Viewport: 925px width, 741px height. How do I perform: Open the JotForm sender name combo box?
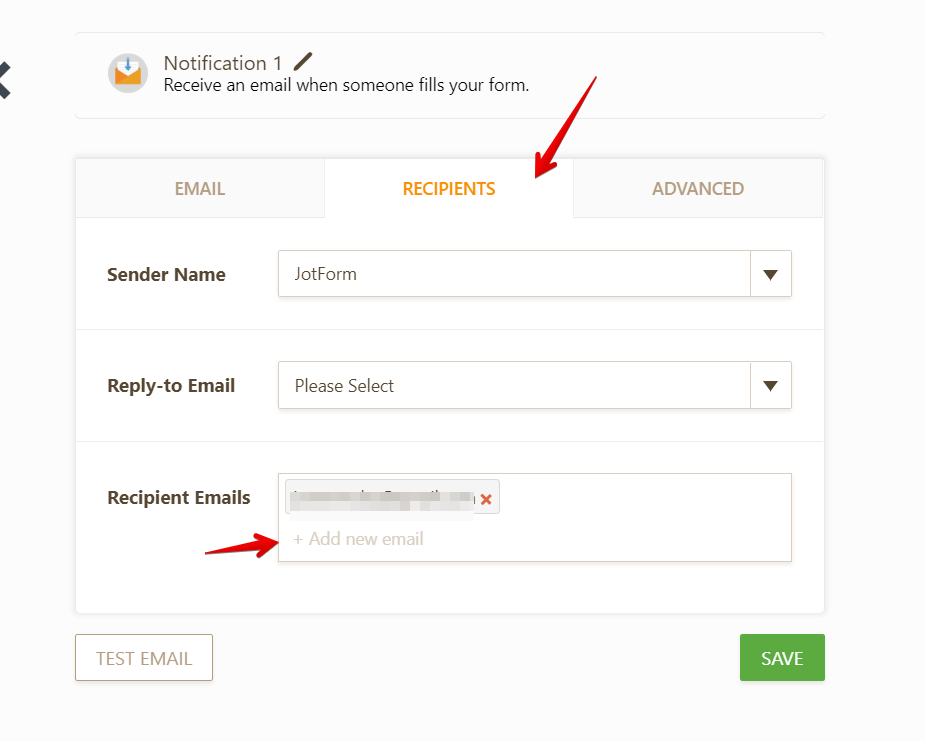tap(514, 274)
